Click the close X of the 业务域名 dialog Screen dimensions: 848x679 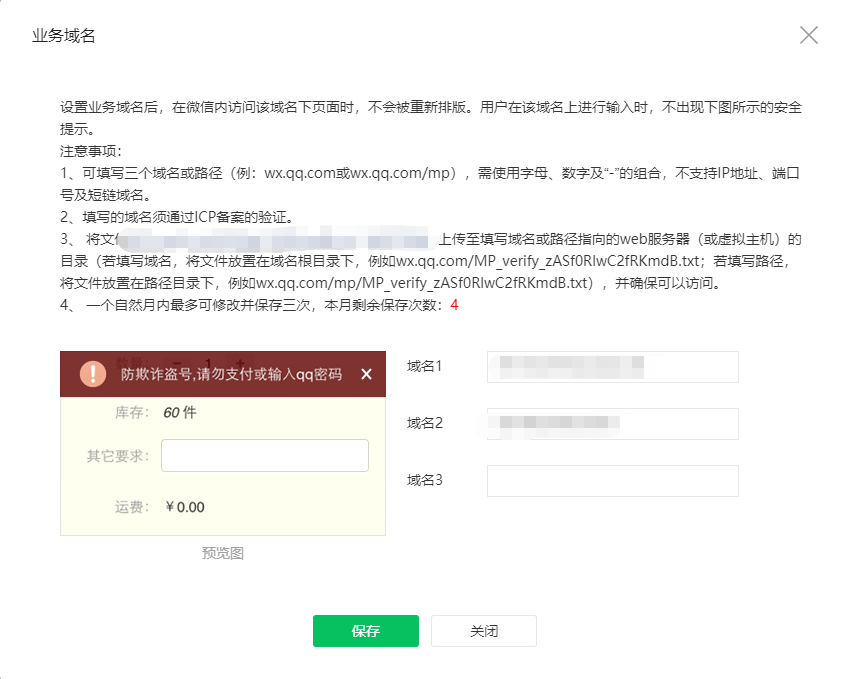tap(809, 34)
